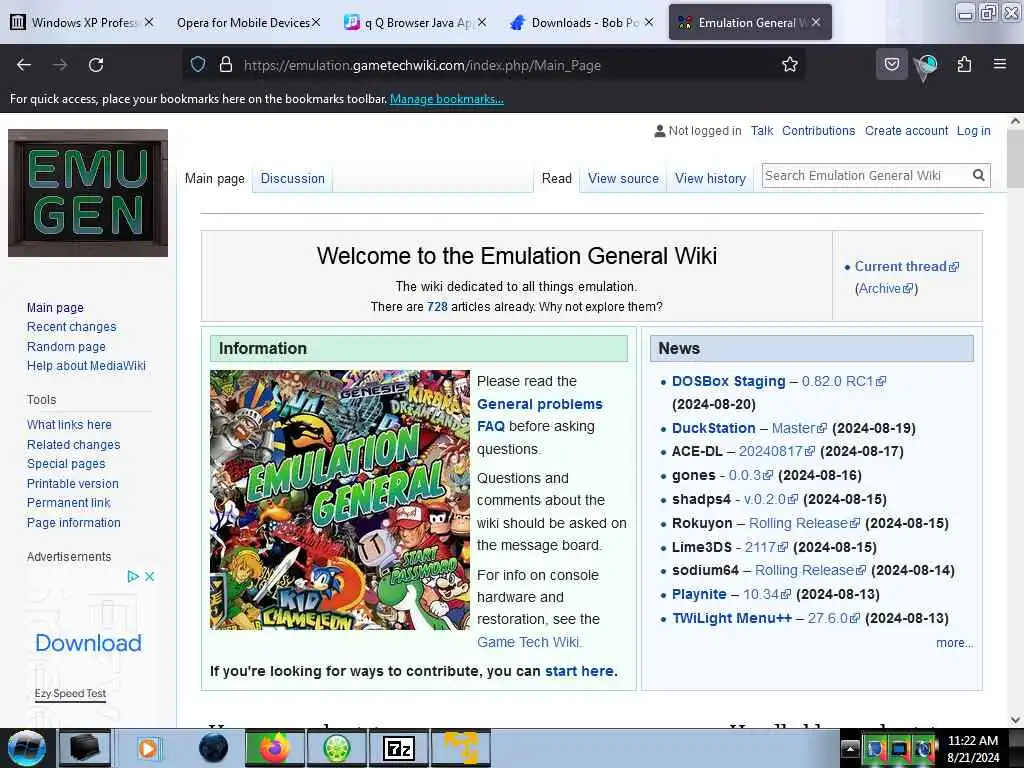Viewport: 1024px width, 768px height.
Task: Open the DOSBox Staging news link
Action: coord(728,381)
